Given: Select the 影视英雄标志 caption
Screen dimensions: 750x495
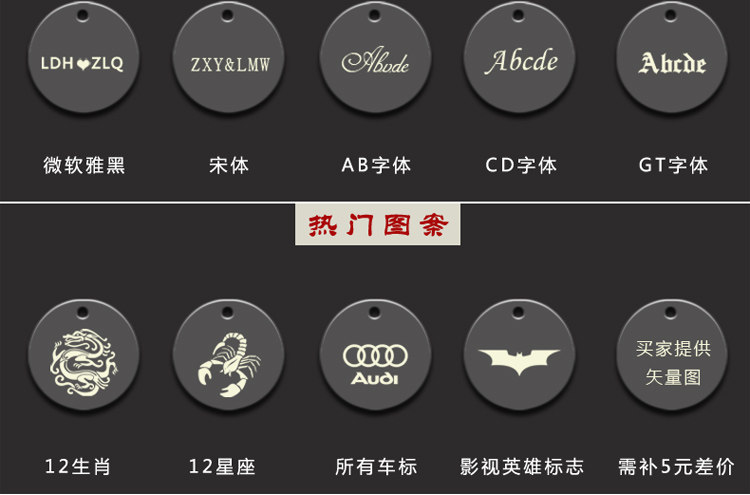Looking at the screenshot, I should click(522, 466).
